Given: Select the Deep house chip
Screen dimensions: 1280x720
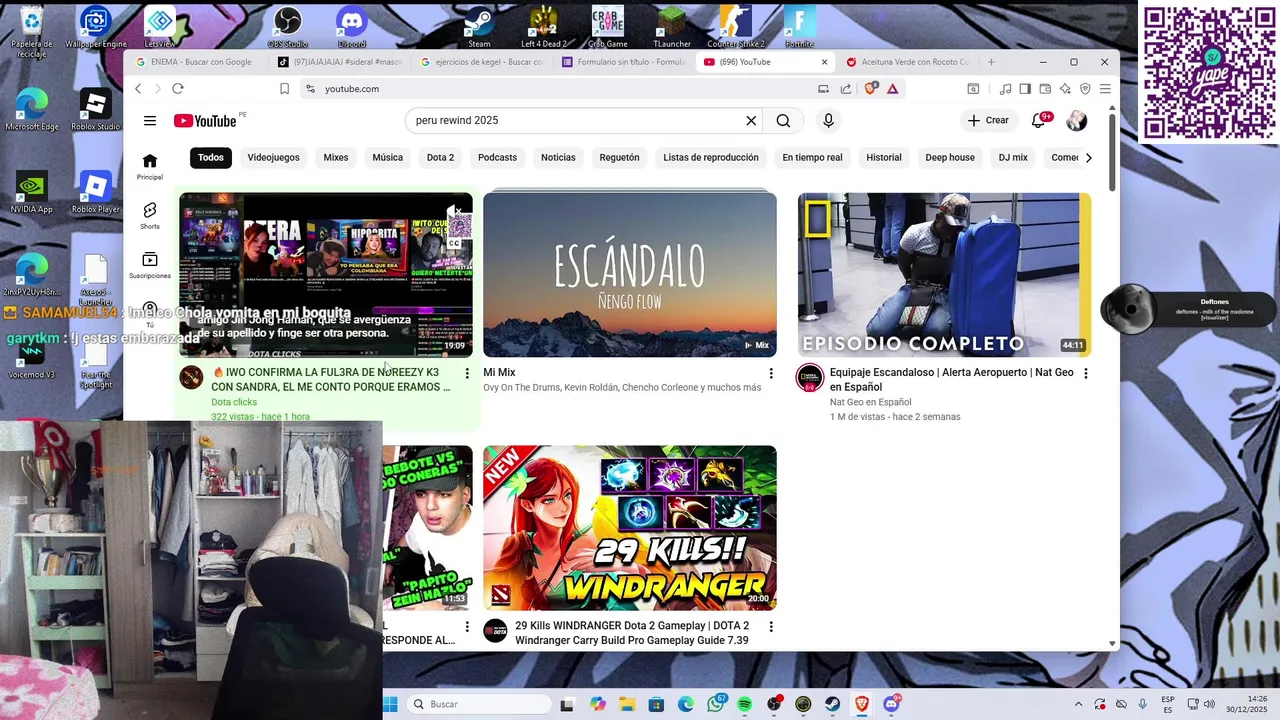Looking at the screenshot, I should pos(950,158).
